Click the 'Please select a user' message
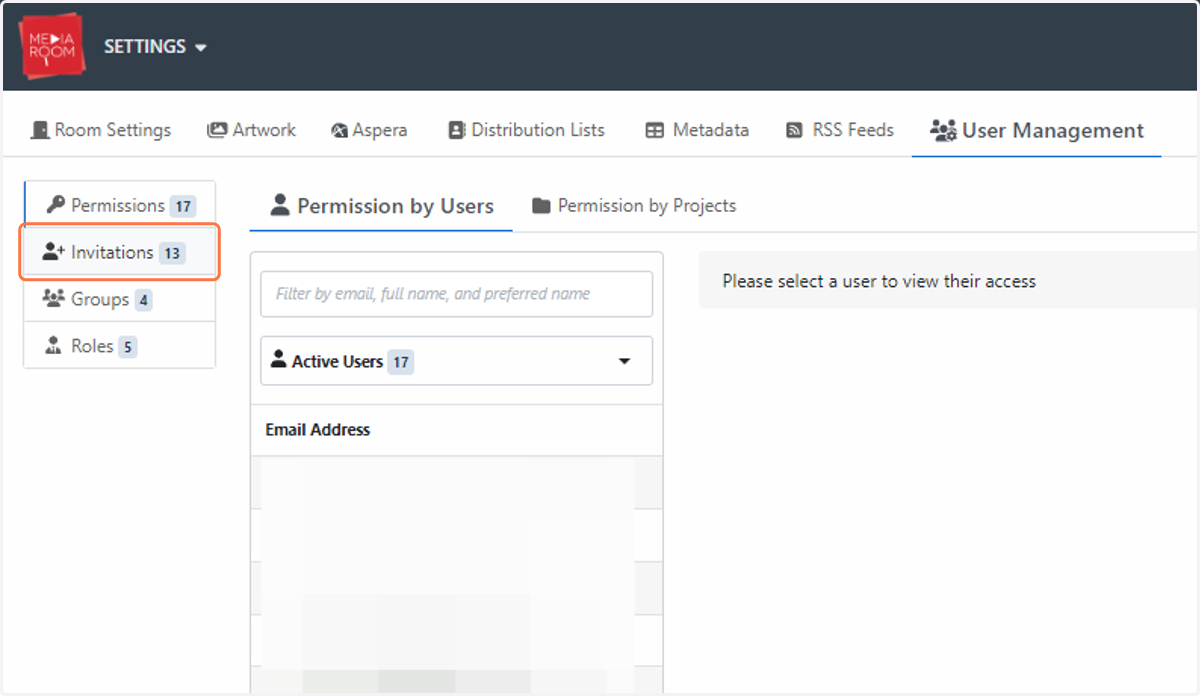The height and width of the screenshot is (696, 1200). pyautogui.click(x=879, y=281)
